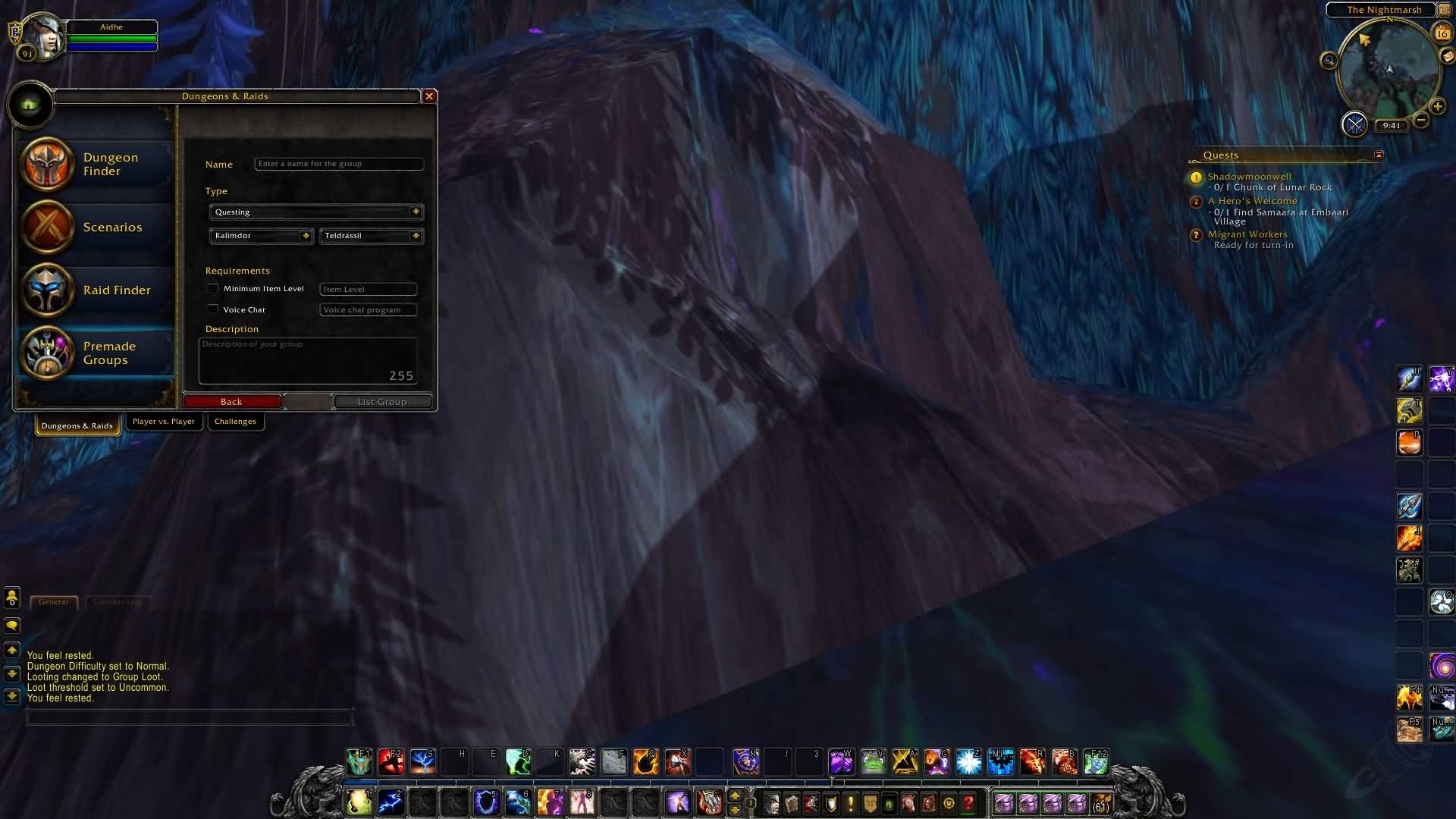The width and height of the screenshot is (1456, 819).
Task: Click the Migrant Workers quest title
Action: point(1247,234)
